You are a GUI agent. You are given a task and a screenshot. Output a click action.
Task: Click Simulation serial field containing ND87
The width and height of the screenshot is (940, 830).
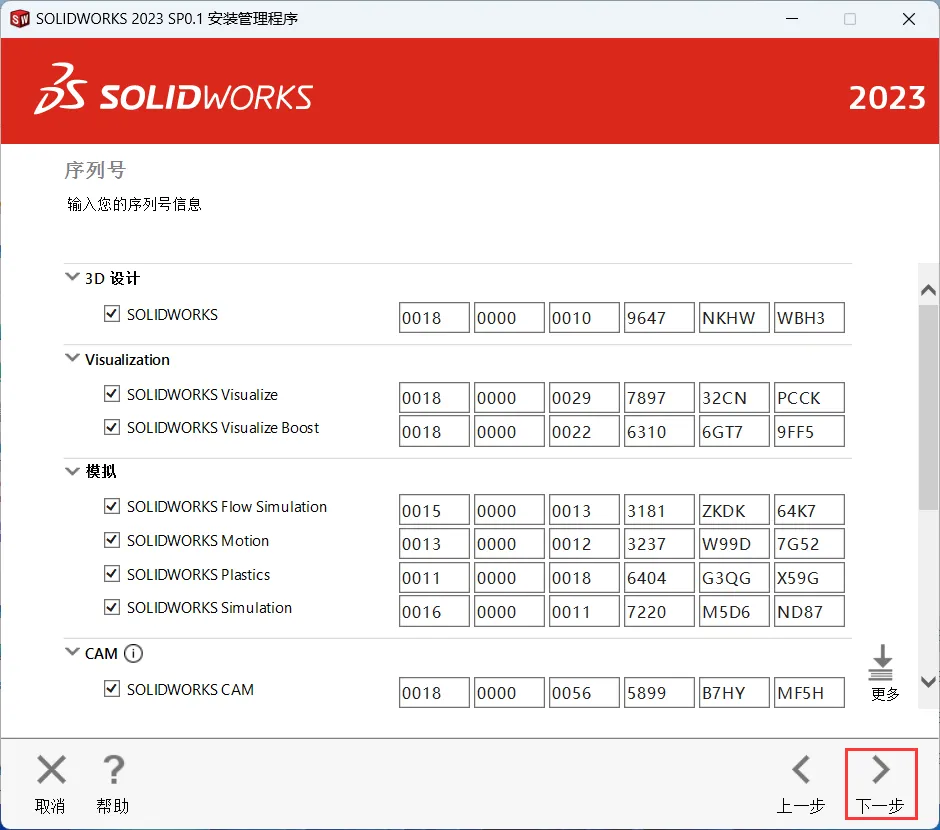point(809,611)
